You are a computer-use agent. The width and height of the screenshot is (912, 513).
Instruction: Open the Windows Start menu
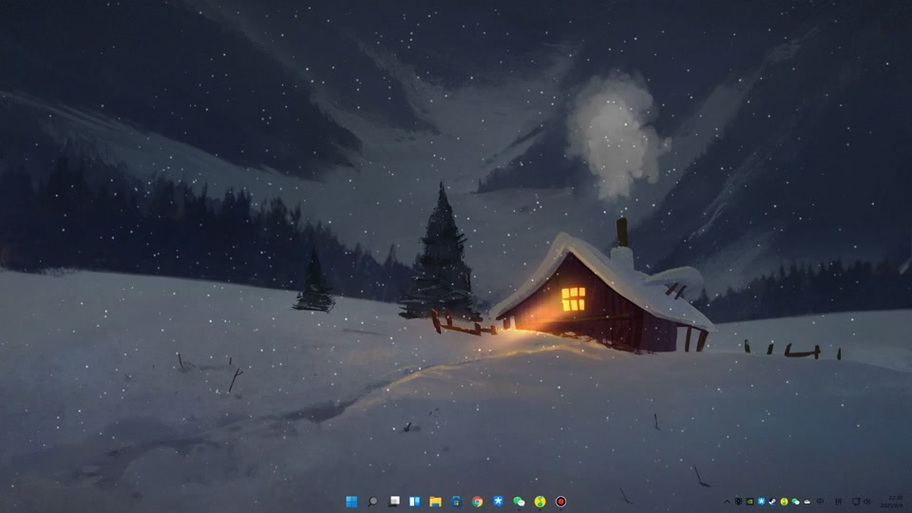[352, 501]
